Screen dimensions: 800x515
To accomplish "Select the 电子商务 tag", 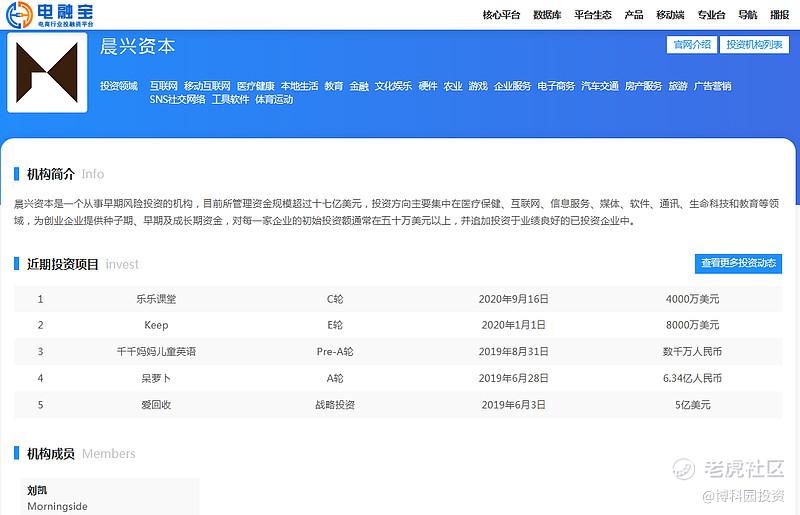I will (556, 86).
